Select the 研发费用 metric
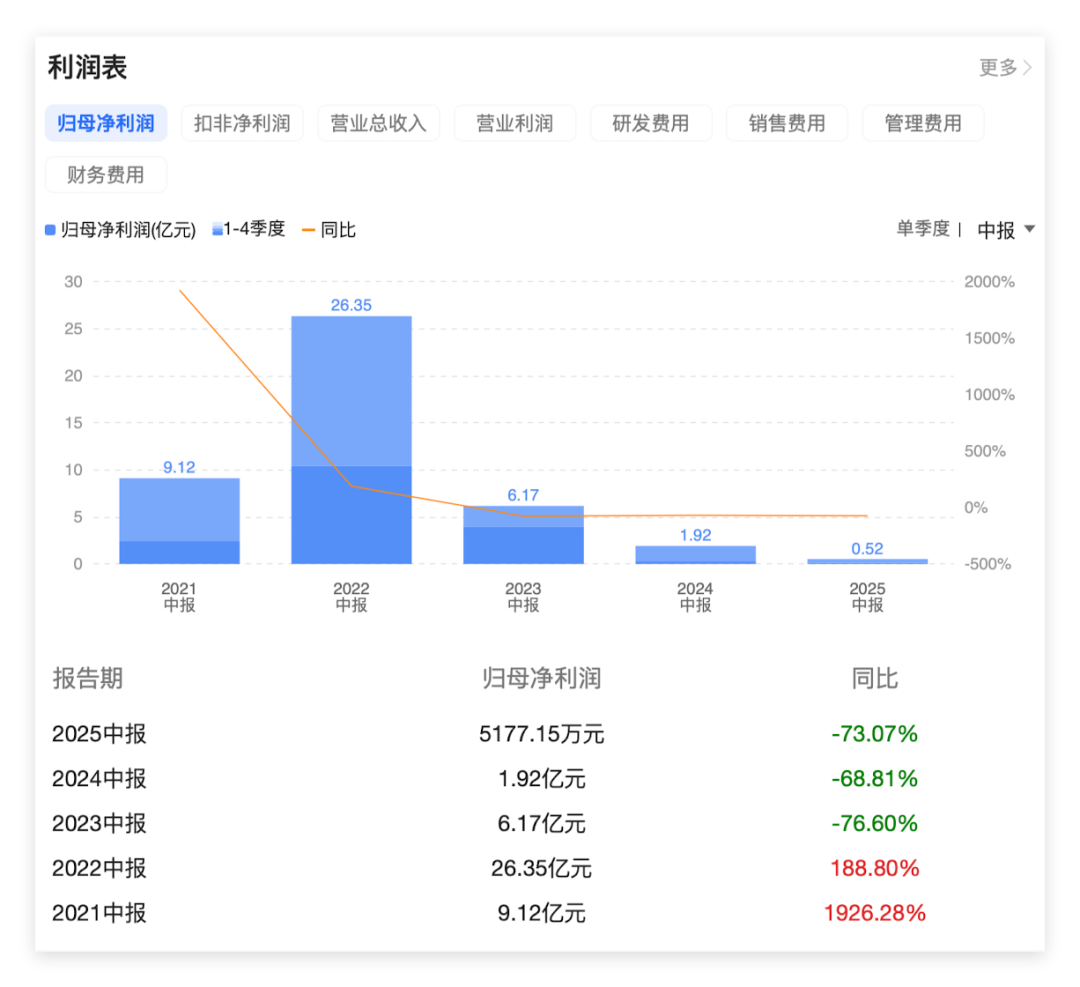Image resolution: width=1080 pixels, height=987 pixels. coord(651,123)
